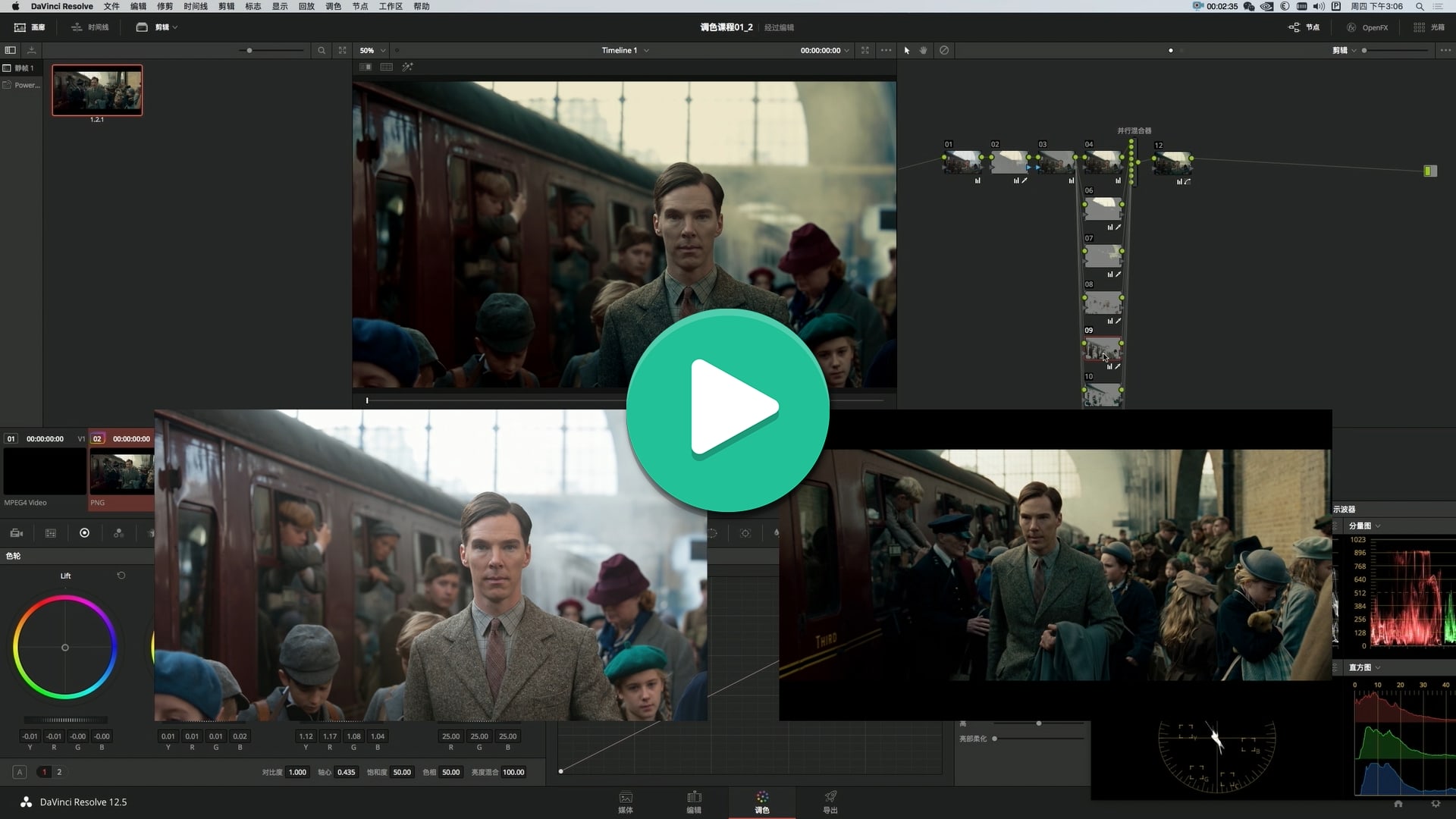Click the gallery expand view icon
Screen dimensions: 1456x819
(x=343, y=50)
